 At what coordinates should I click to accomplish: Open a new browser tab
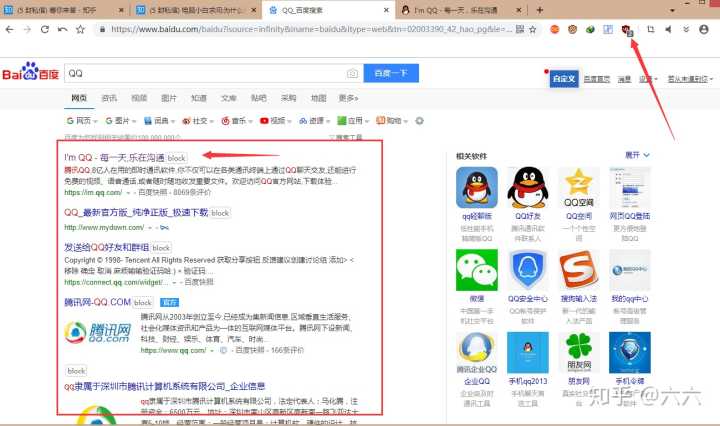[x=540, y=10]
